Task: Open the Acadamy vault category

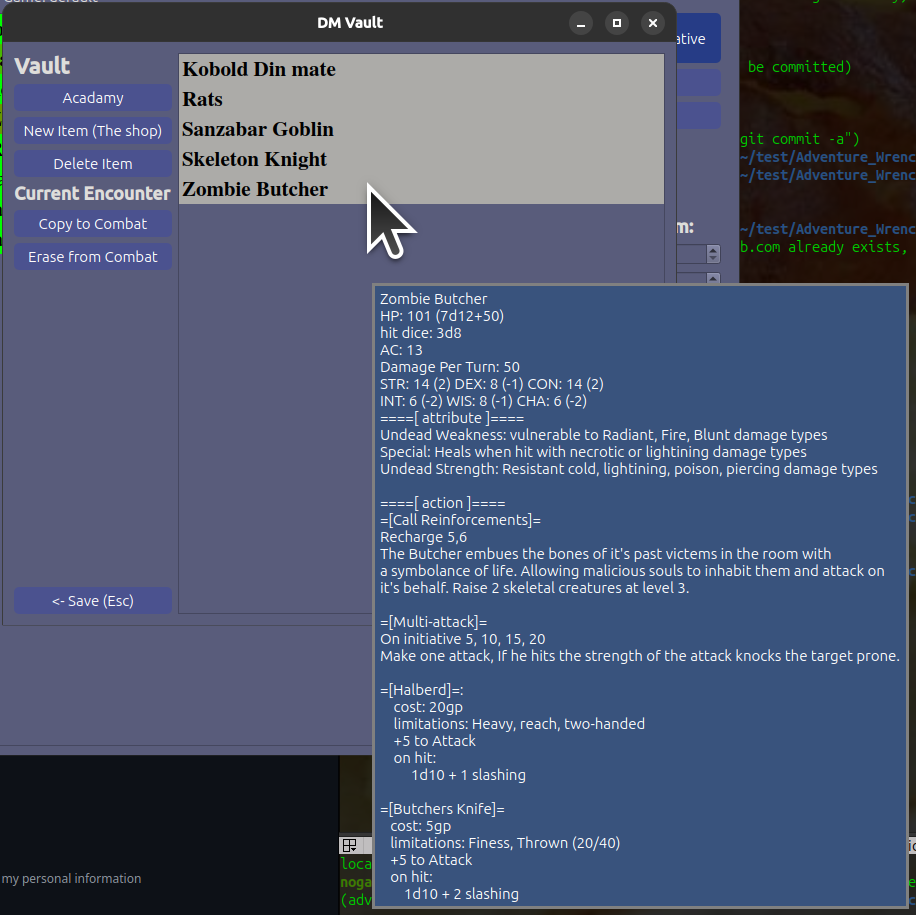Action: pyautogui.click(x=93, y=98)
